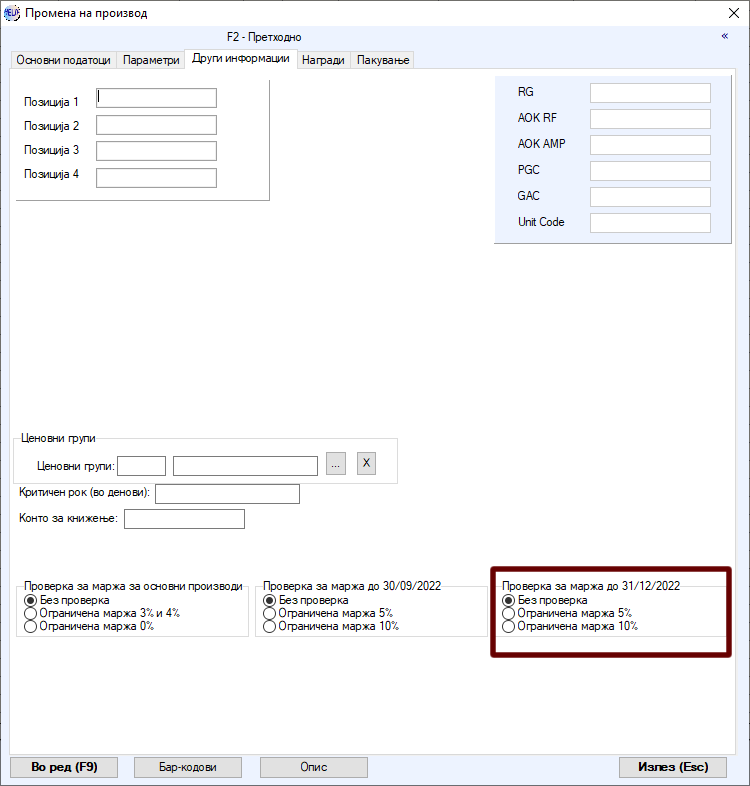Clear the price group with X button
This screenshot has height=786, width=750.
click(x=366, y=463)
